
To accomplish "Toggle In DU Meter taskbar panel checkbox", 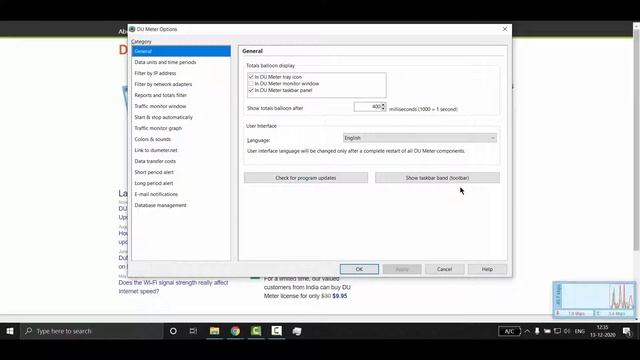I will pos(251,90).
